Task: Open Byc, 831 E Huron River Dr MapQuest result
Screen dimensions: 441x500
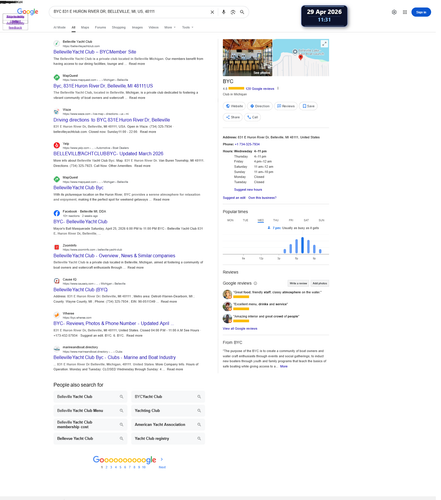Action: (103, 86)
